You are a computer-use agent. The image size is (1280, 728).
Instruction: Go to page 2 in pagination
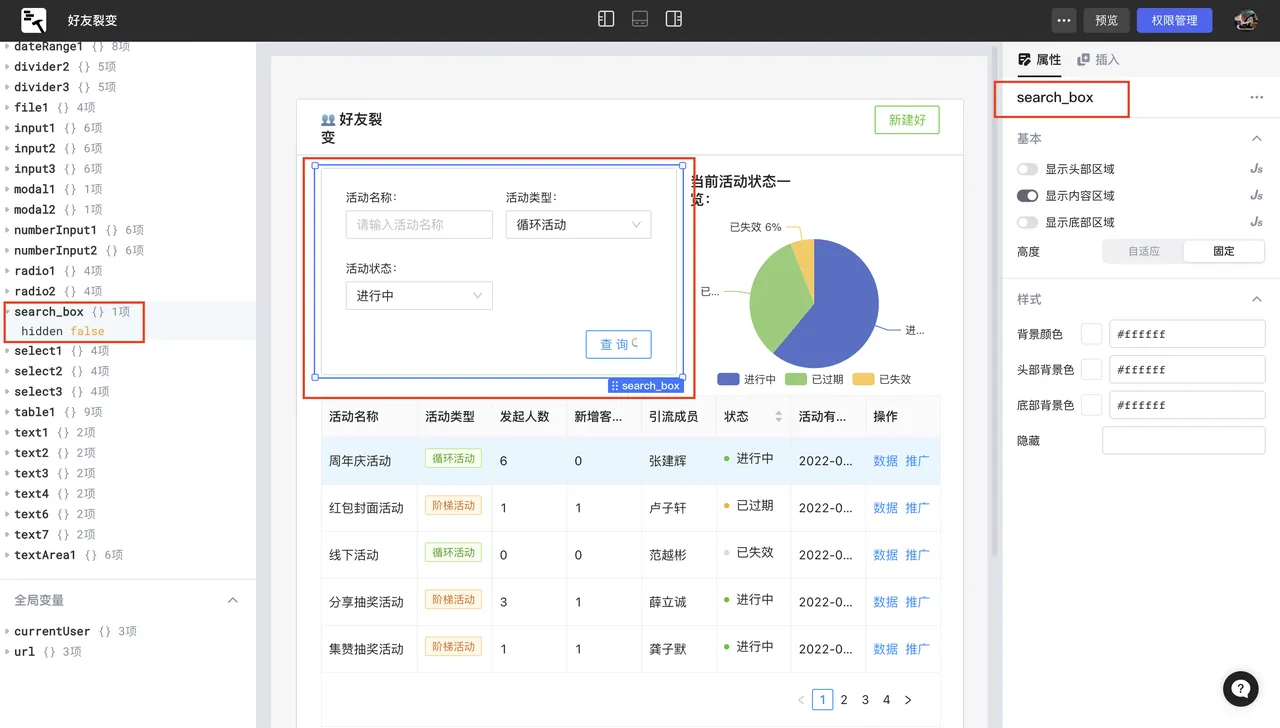[844, 700]
